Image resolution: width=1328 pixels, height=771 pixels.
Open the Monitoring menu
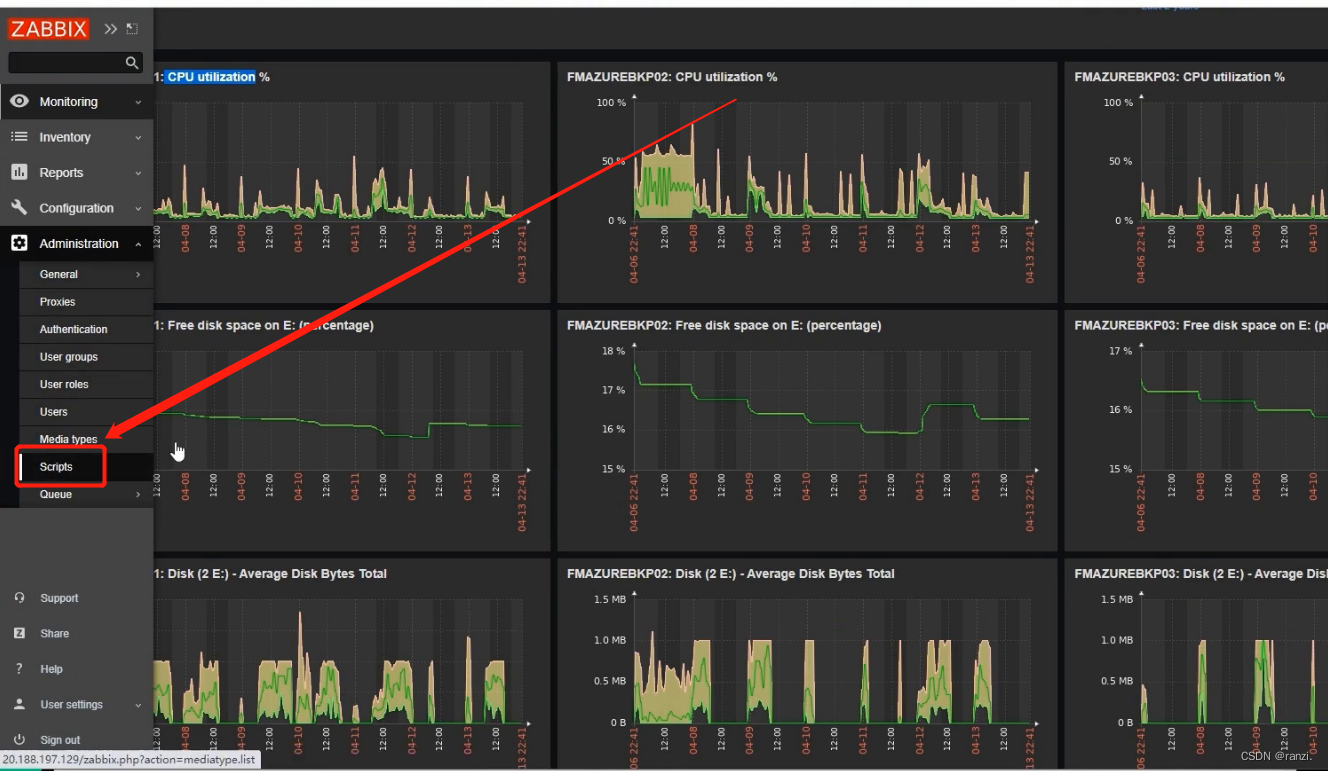pos(77,102)
